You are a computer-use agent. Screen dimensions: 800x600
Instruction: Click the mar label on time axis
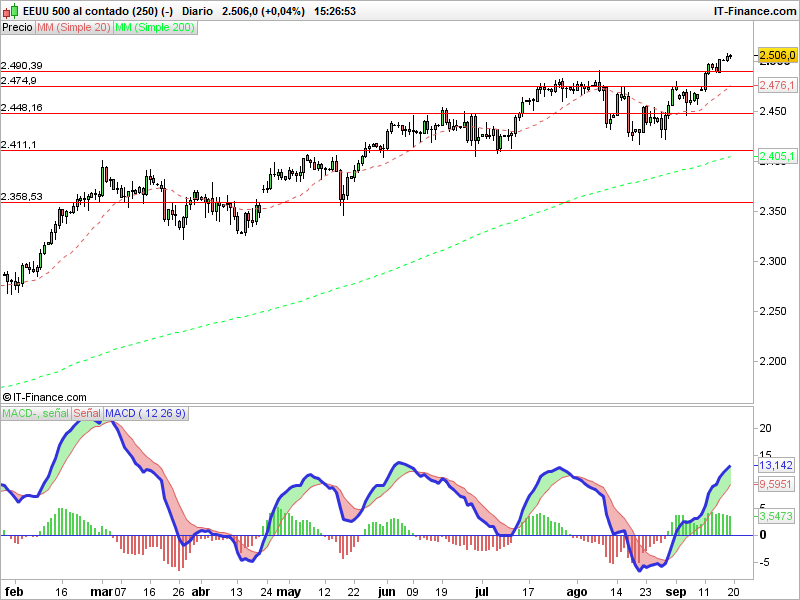point(102,592)
